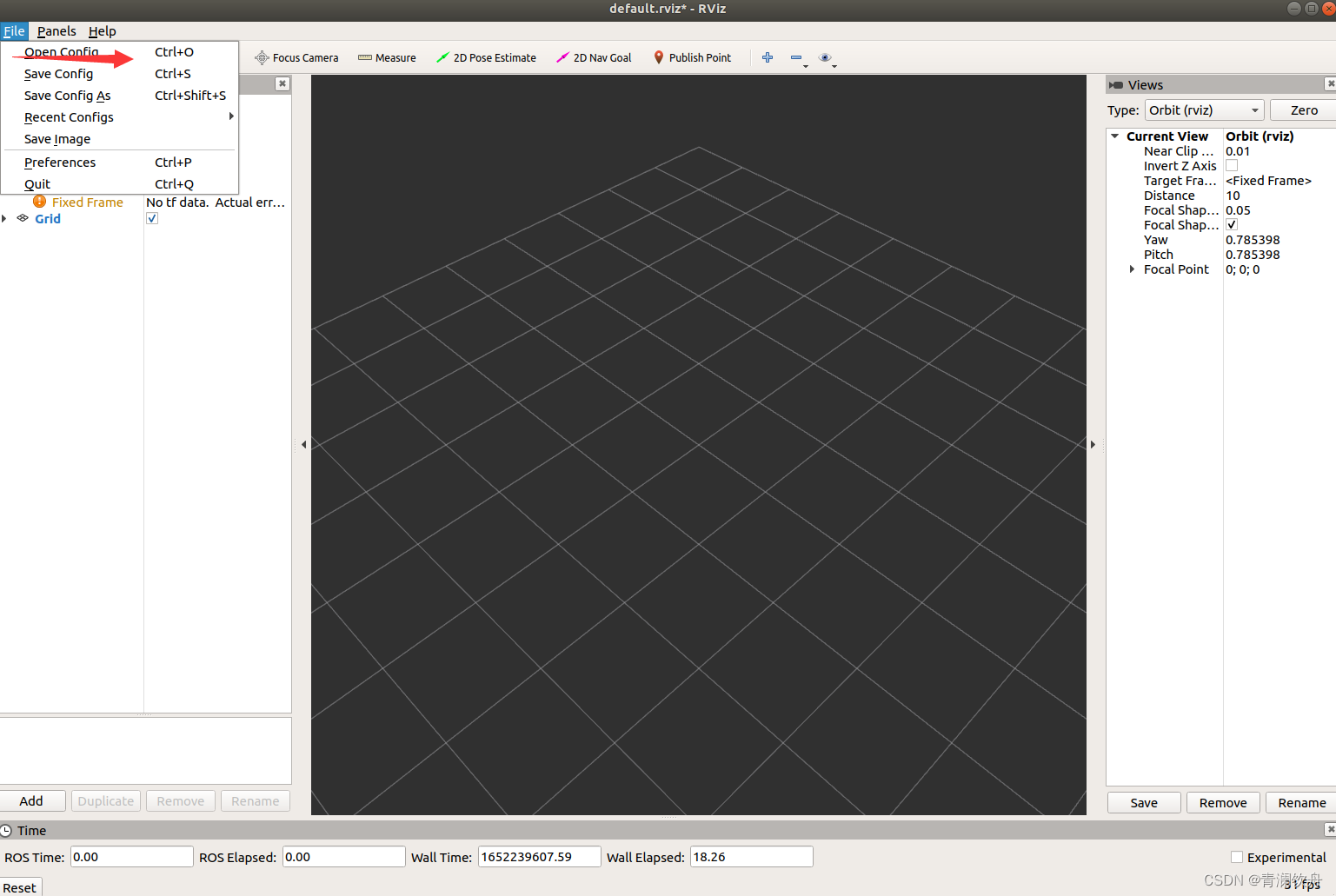This screenshot has width=1336, height=896.
Task: Click the File menu title
Action: (14, 31)
